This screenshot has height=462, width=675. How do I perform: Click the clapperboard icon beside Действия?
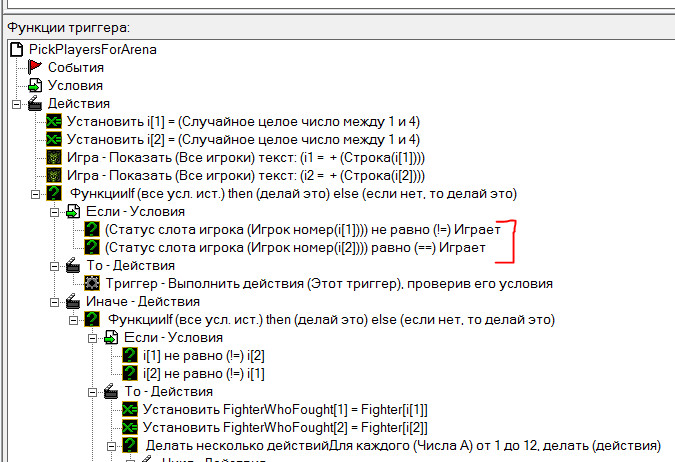click(x=35, y=103)
